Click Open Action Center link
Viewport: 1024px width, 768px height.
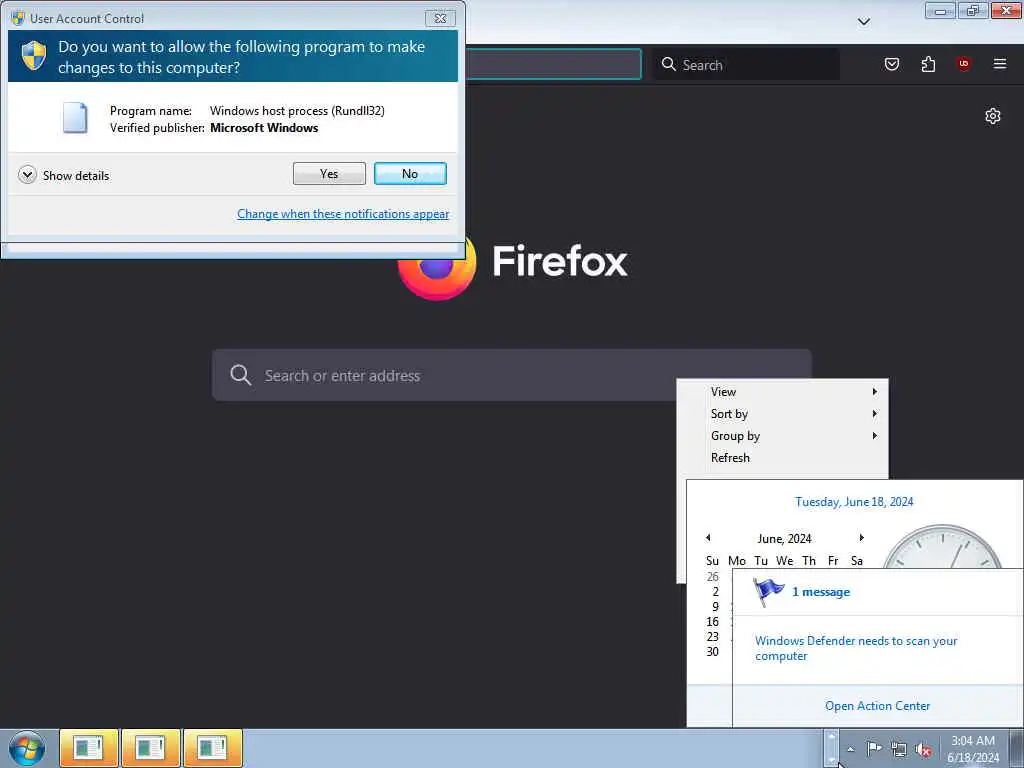click(x=877, y=705)
